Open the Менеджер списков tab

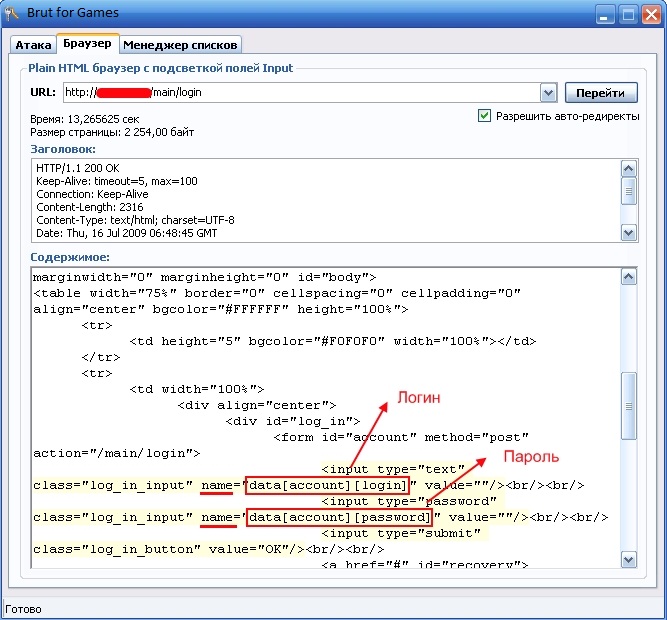180,45
